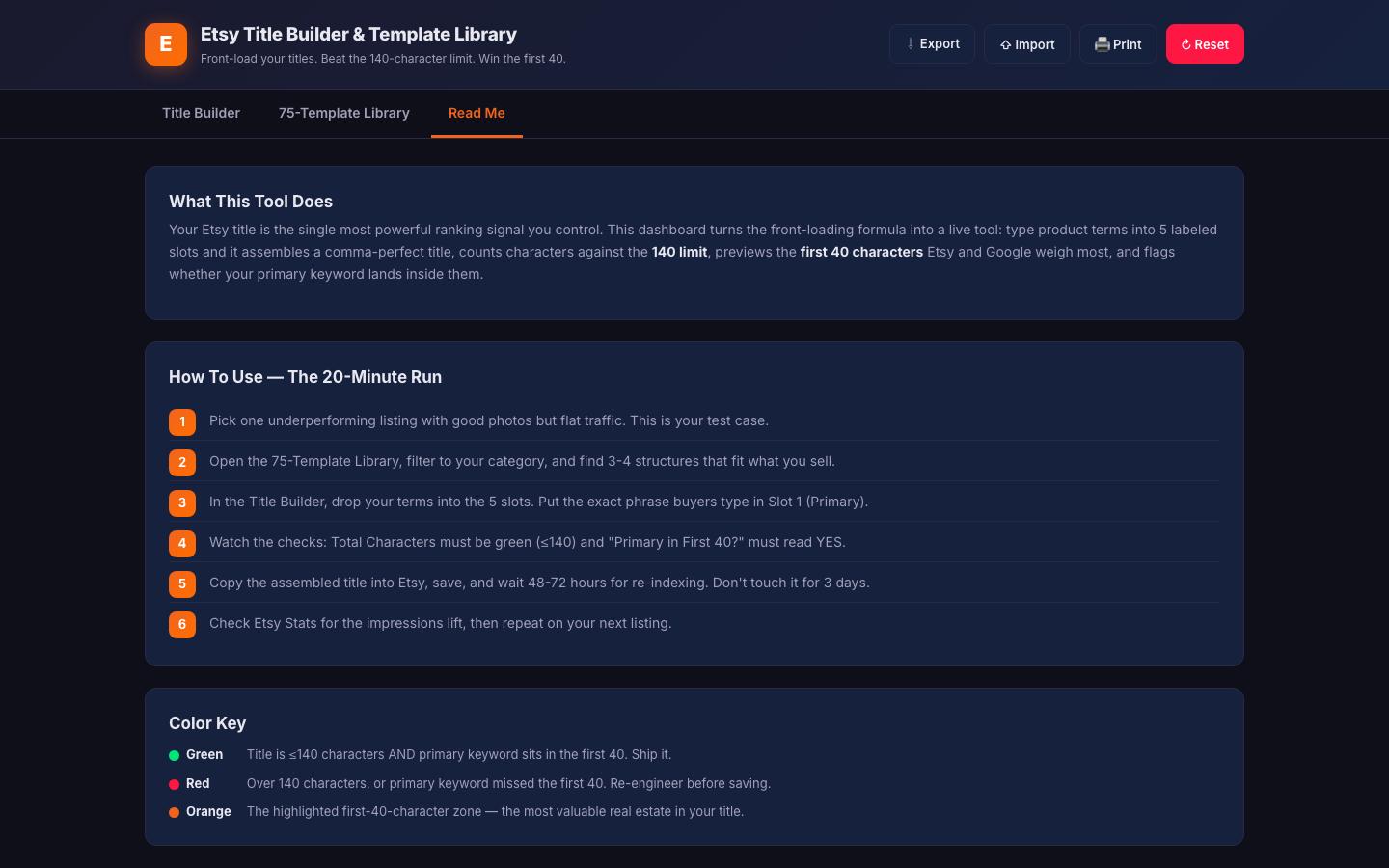Click the orange E app logo
The height and width of the screenshot is (868, 1389).
coord(166,44)
